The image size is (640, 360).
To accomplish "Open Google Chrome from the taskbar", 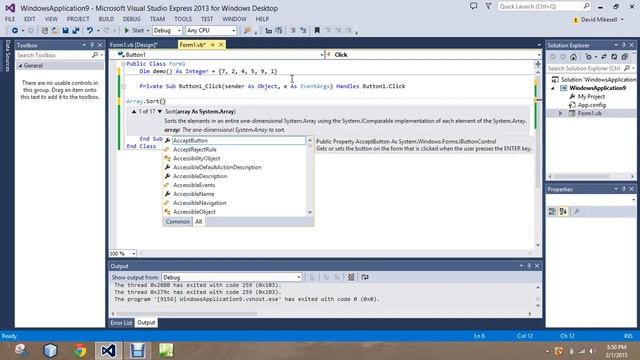I will click(80, 351).
